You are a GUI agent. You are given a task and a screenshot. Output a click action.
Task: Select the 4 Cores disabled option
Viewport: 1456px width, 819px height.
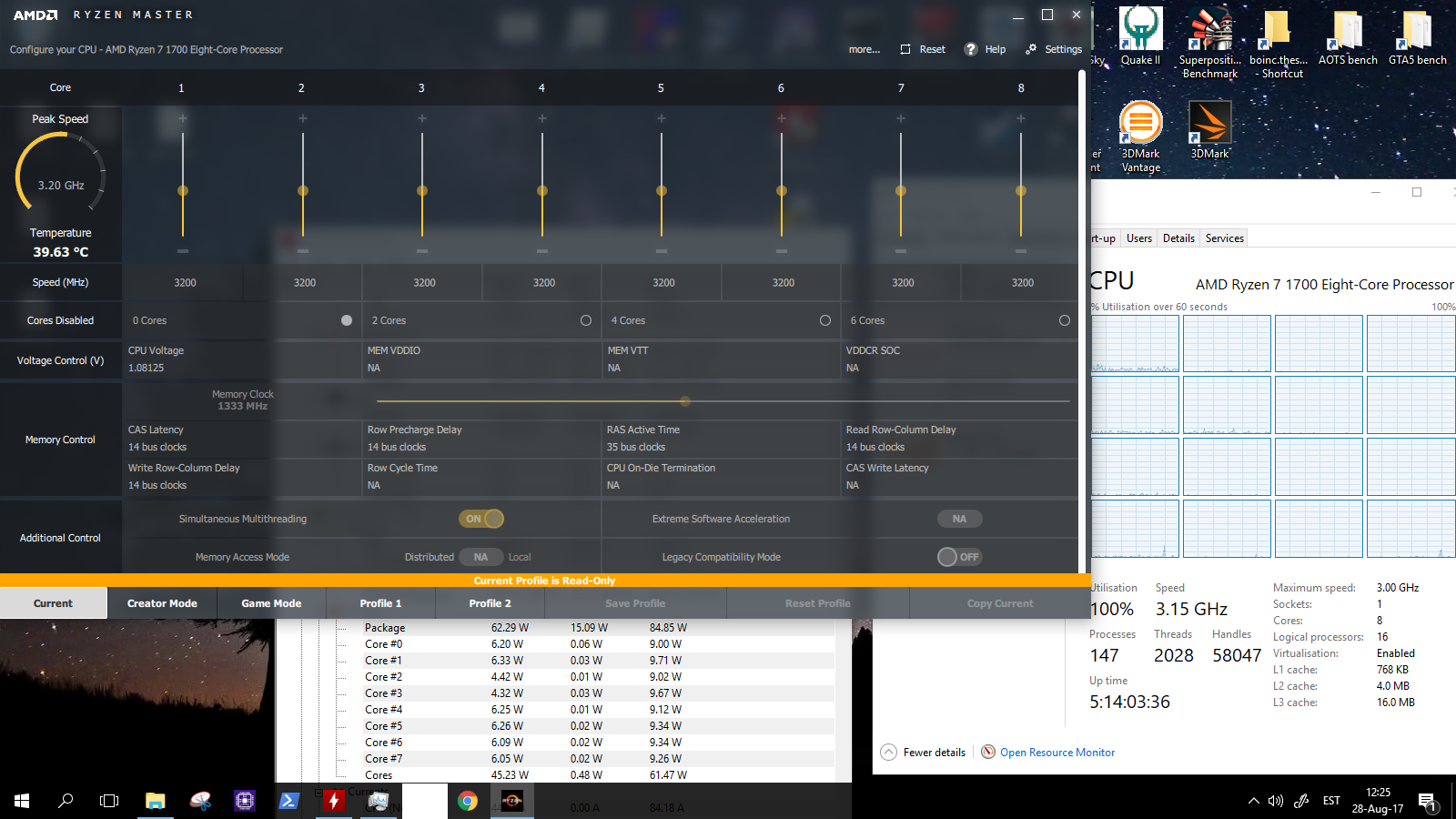(x=825, y=320)
